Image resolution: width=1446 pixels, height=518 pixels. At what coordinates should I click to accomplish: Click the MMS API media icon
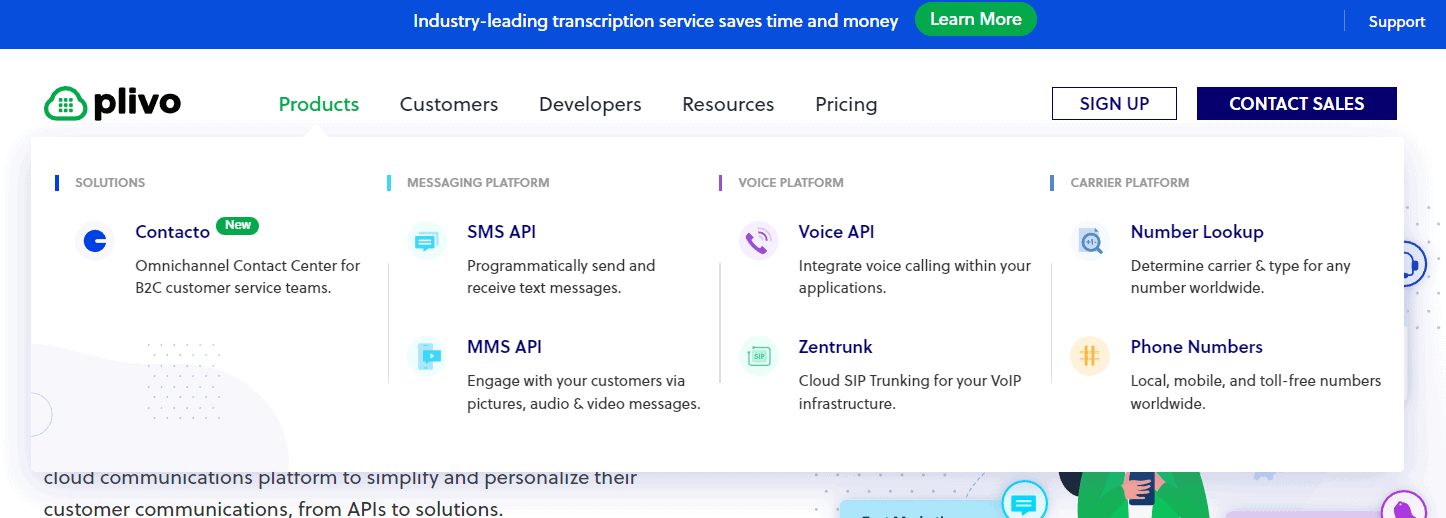(426, 356)
